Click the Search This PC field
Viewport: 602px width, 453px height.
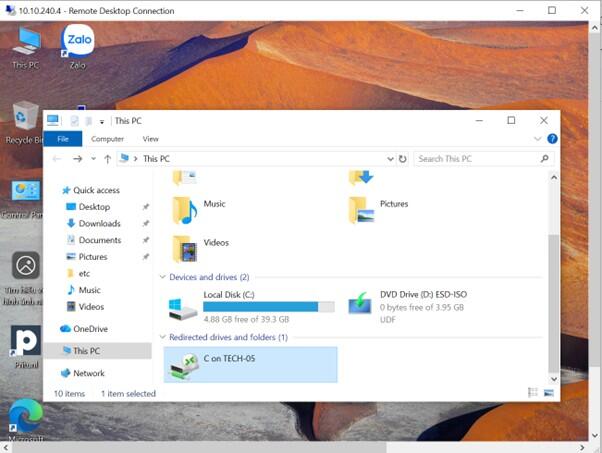(x=484, y=159)
